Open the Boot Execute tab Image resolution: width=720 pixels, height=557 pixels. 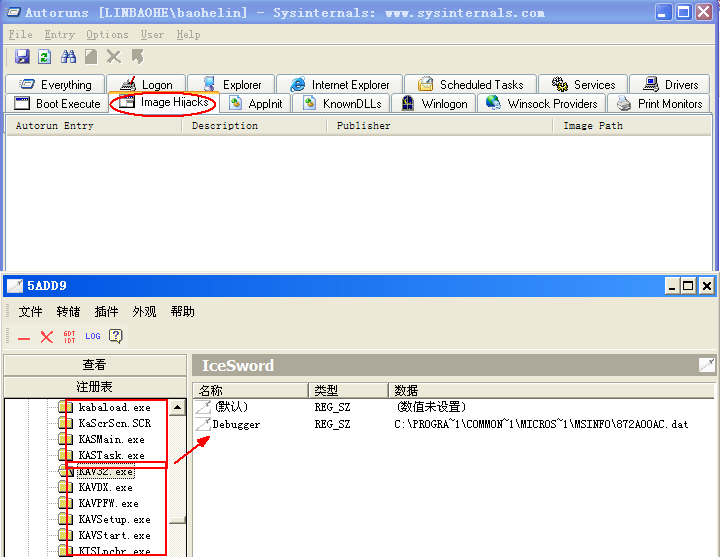[x=56, y=103]
